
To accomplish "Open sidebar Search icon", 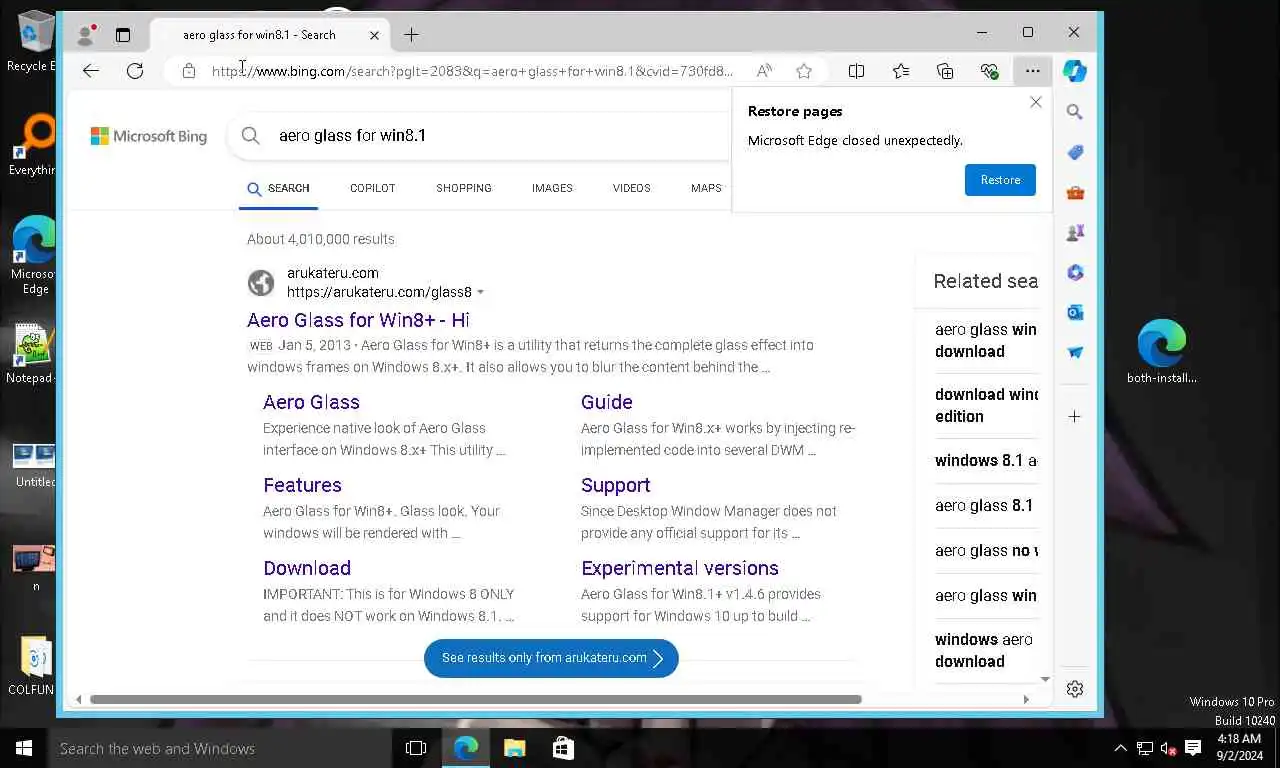I will tap(1075, 112).
